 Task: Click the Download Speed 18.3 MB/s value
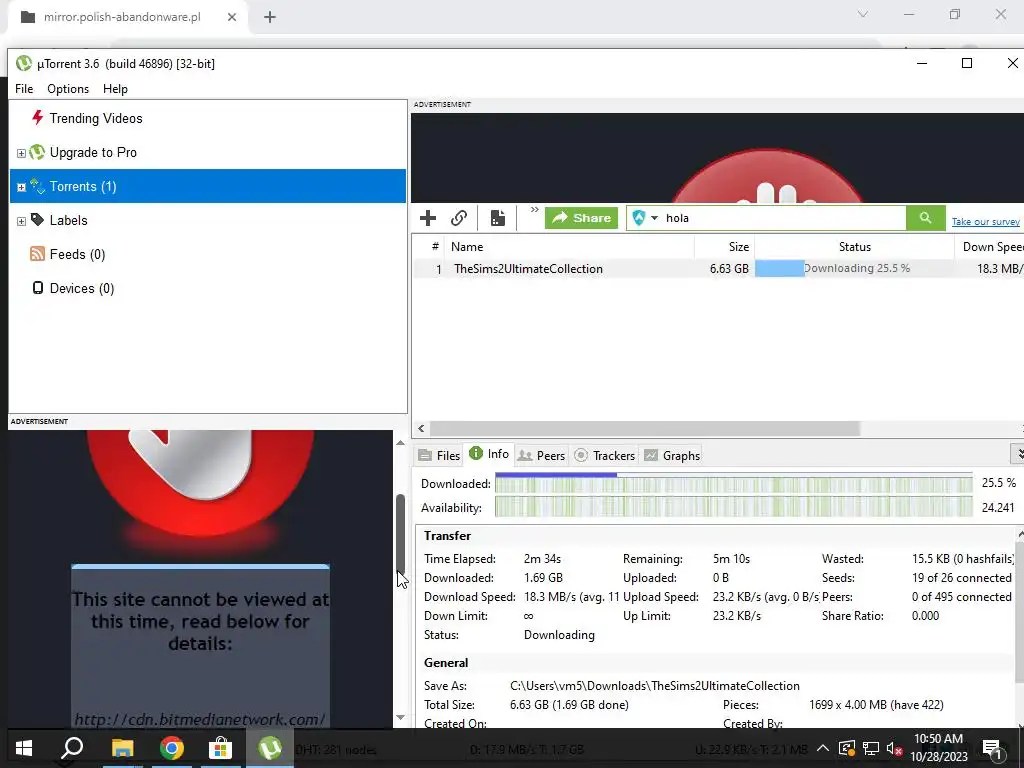(x=571, y=597)
